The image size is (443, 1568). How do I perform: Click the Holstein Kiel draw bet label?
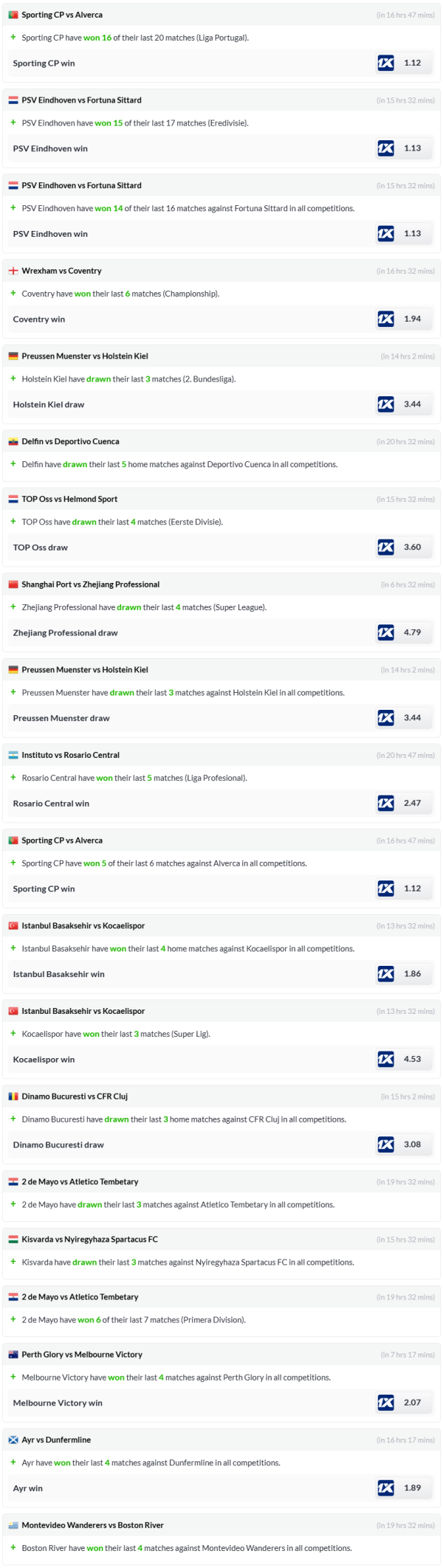49,404
